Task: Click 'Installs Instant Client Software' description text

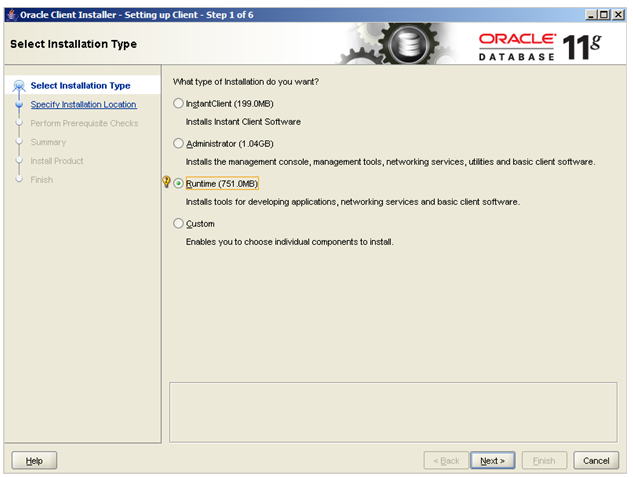Action: [243, 122]
